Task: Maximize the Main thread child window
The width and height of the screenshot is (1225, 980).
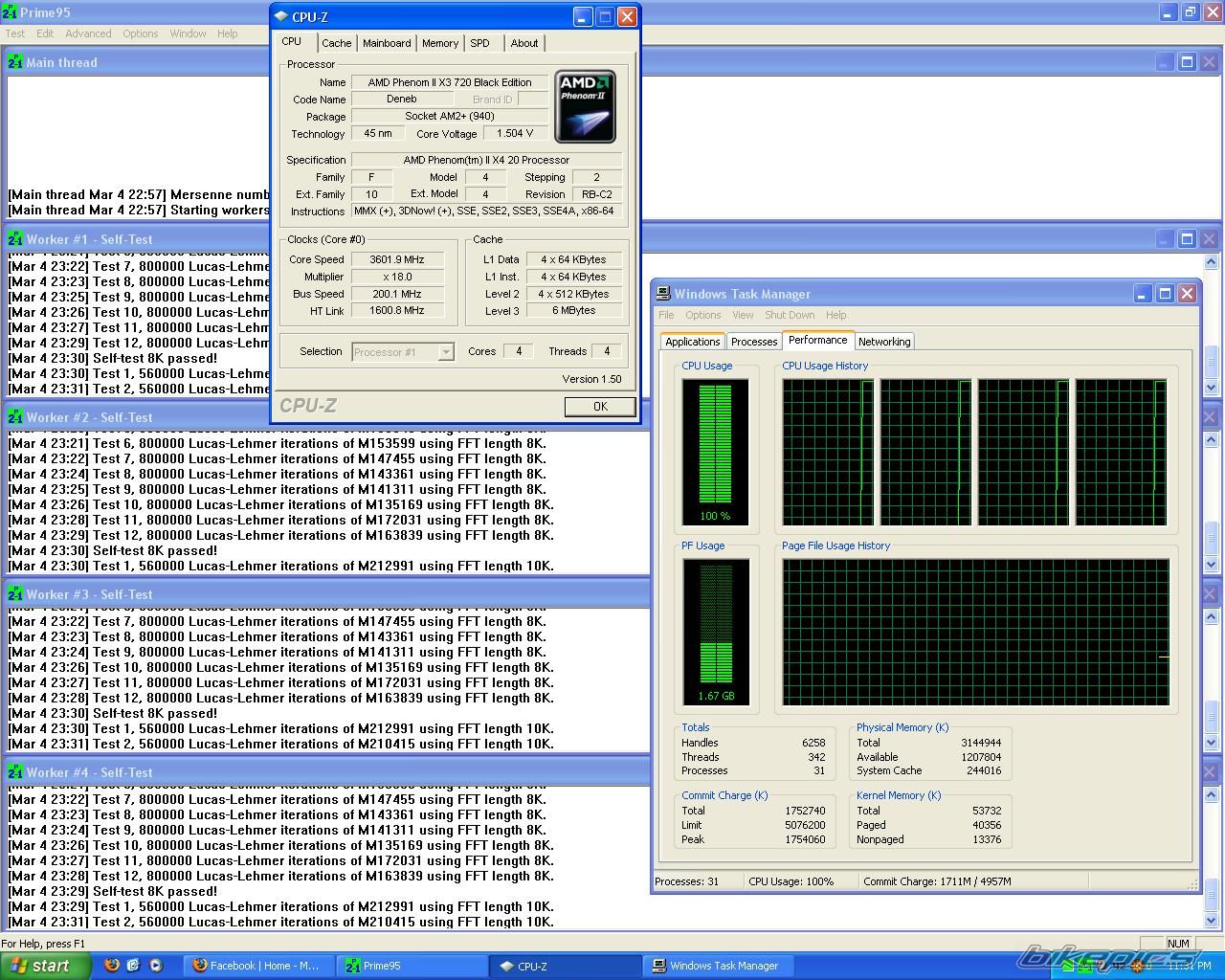Action: [1186, 62]
